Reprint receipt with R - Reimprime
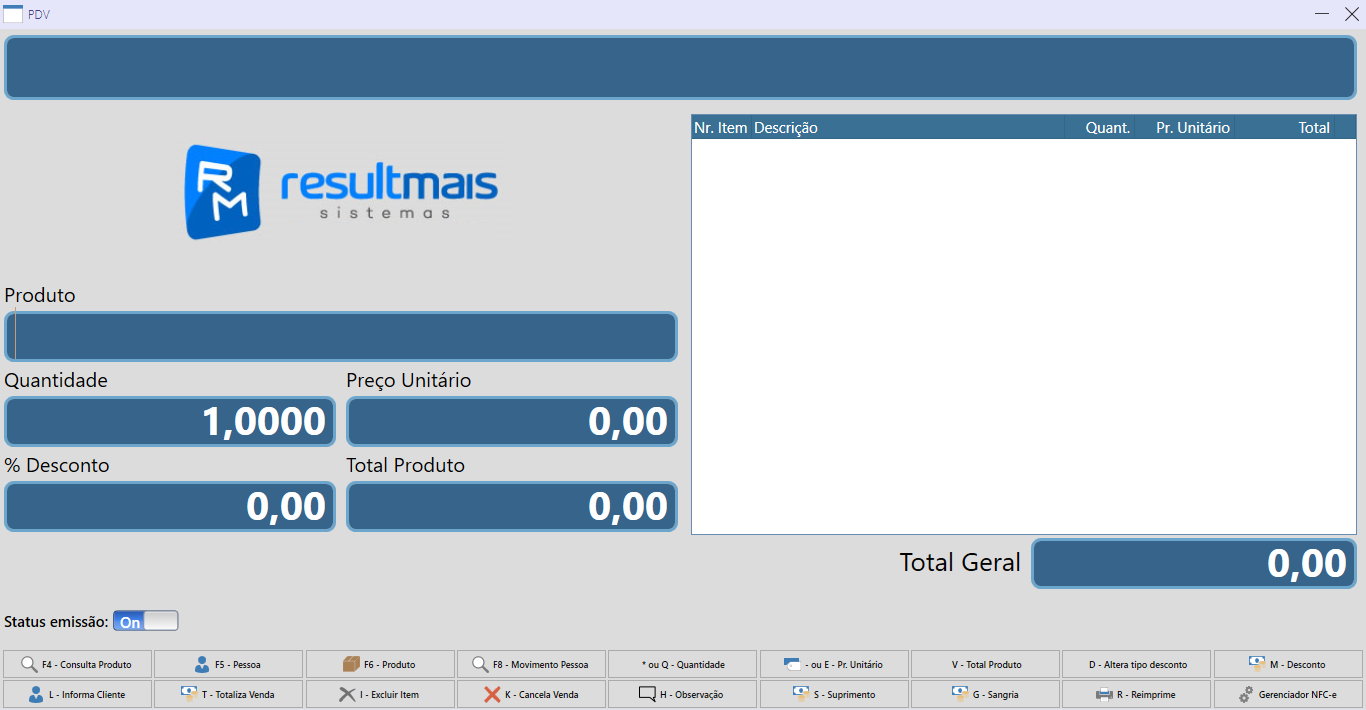Viewport: 1366px width, 710px height. pos(1137,694)
